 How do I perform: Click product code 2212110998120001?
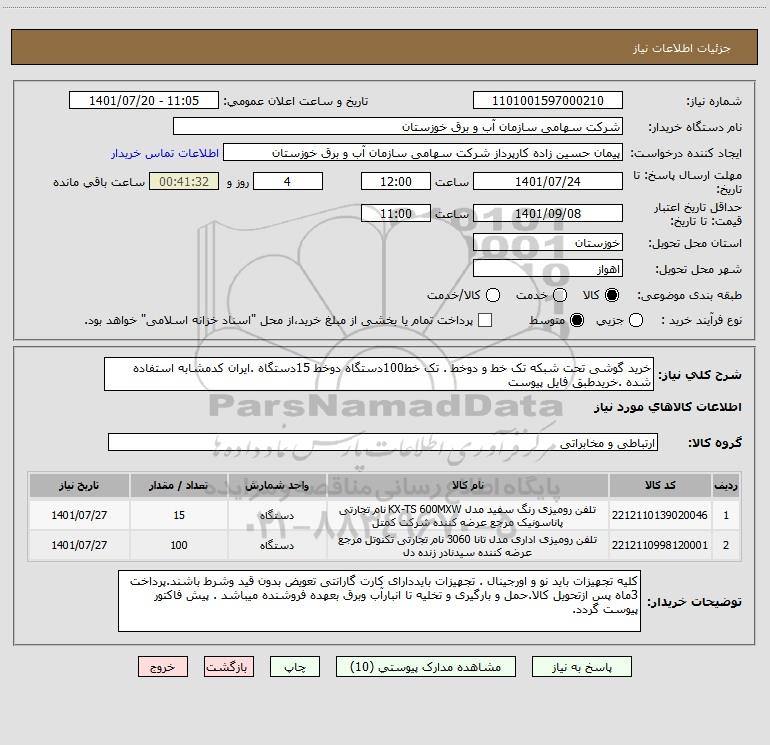(660, 545)
